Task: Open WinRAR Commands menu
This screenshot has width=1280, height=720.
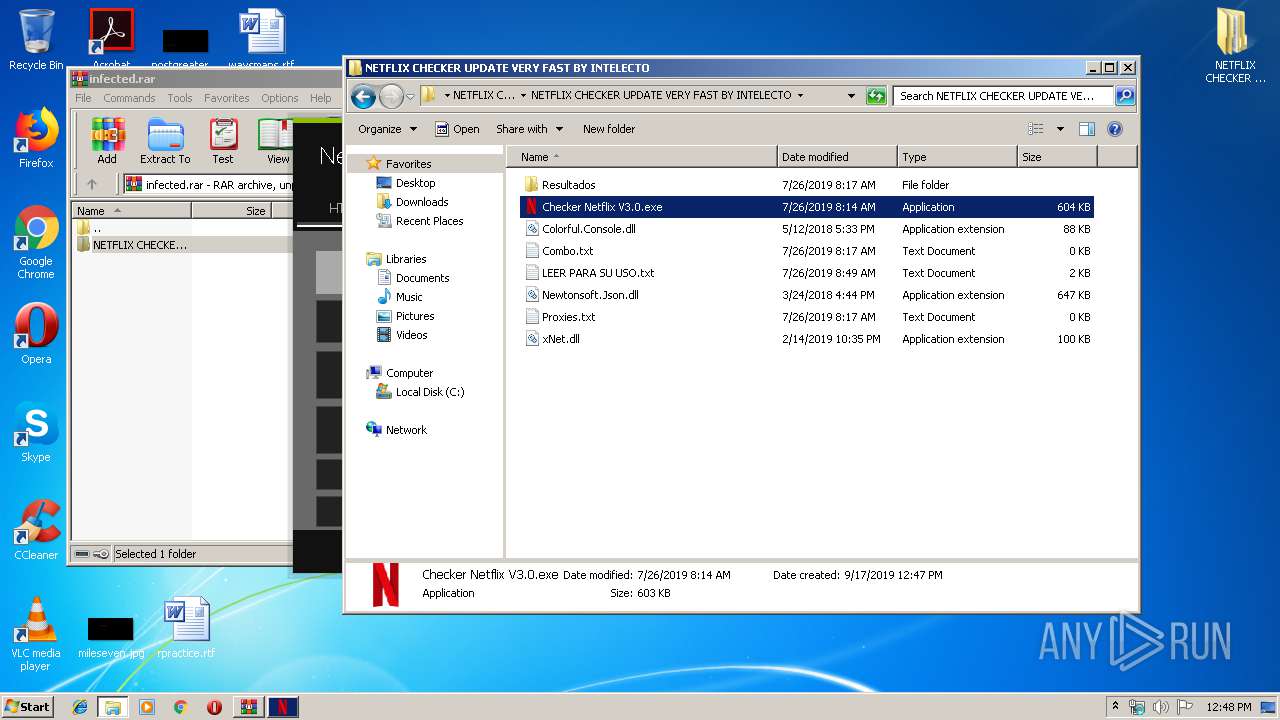Action: pyautogui.click(x=129, y=98)
